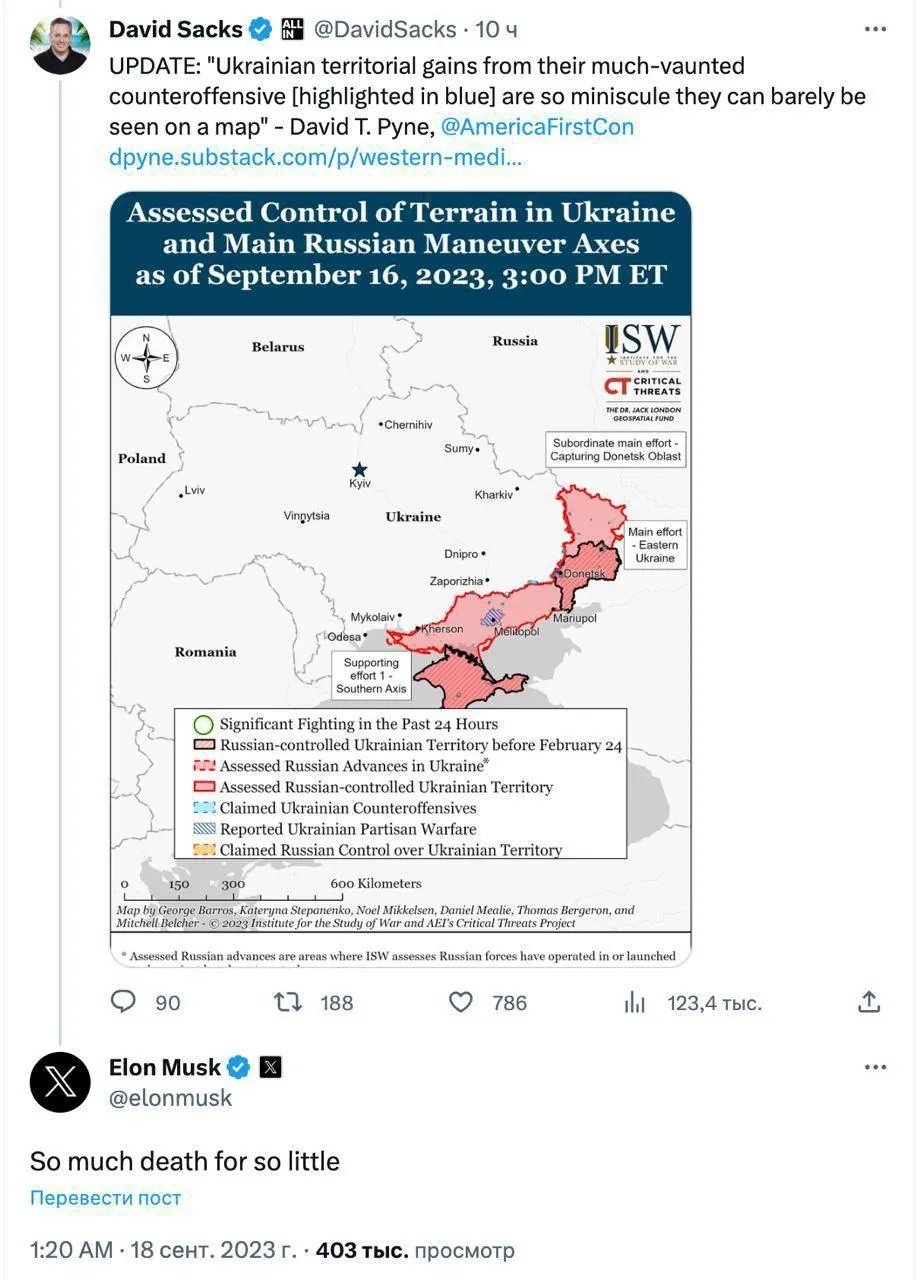Click "Перевести пост" to translate the post
Image resolution: width=921 pixels, height=1280 pixels.
click(x=105, y=1198)
